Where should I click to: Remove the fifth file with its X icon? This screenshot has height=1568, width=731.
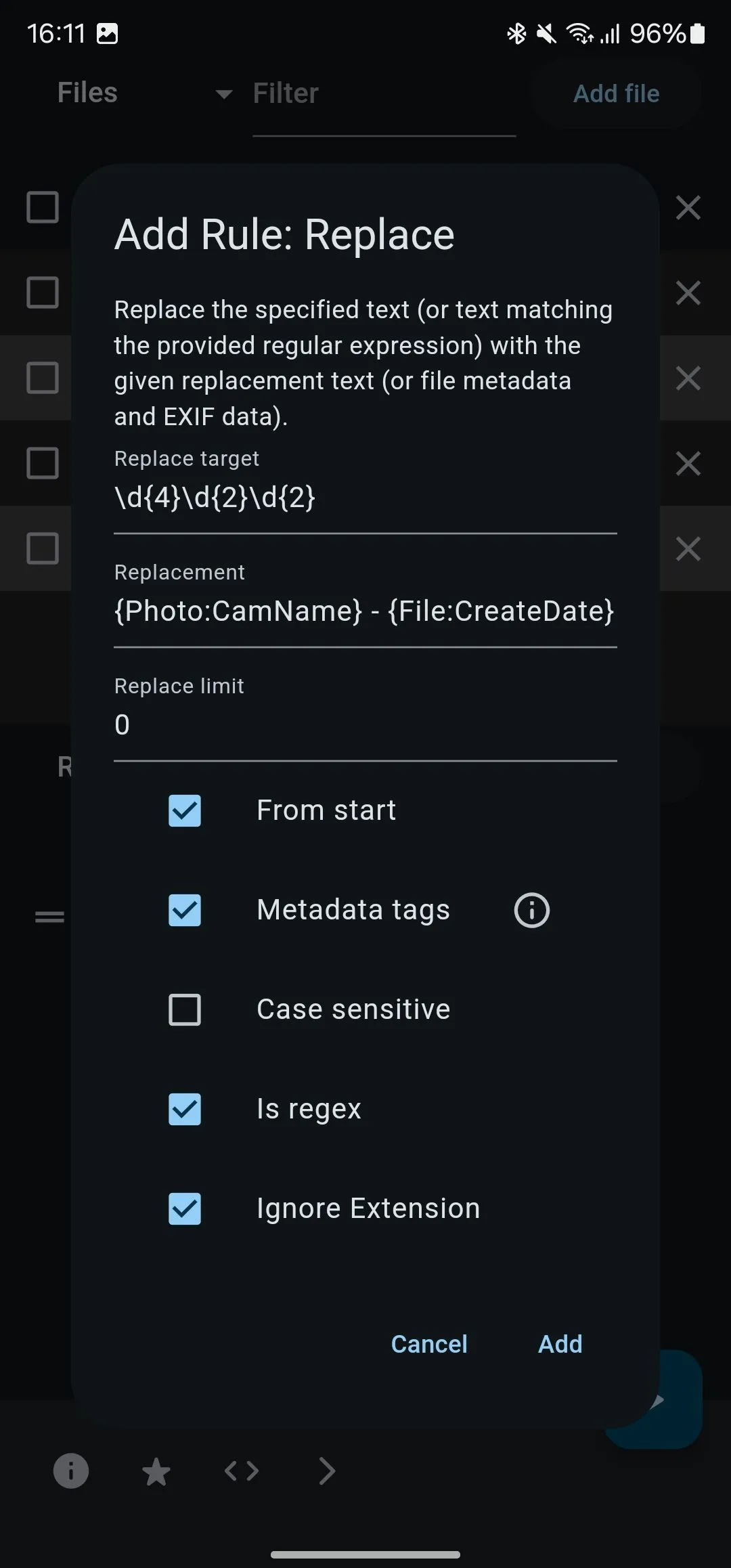pyautogui.click(x=688, y=549)
